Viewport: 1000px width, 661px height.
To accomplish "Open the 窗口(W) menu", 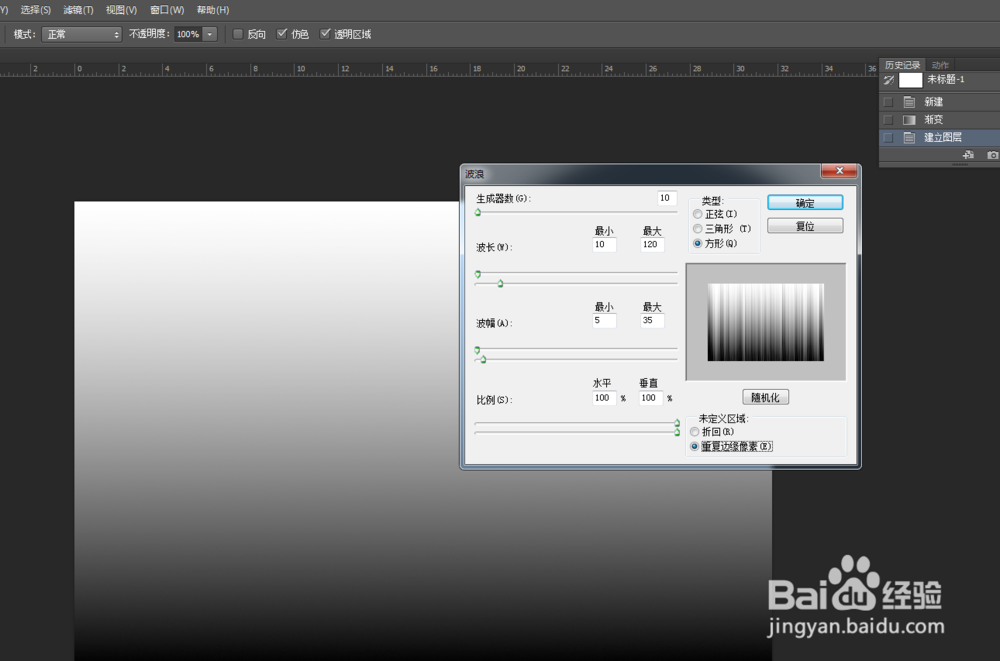I will coord(167,10).
